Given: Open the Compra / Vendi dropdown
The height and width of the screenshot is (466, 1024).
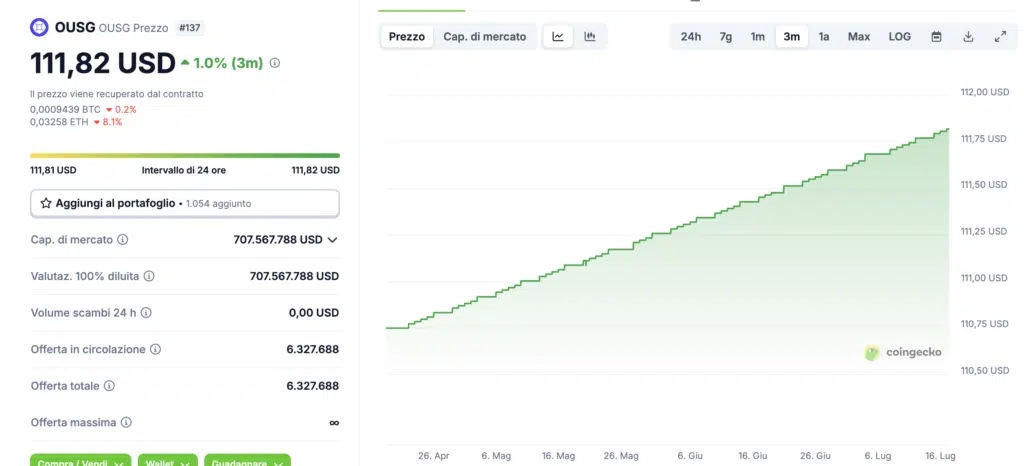Looking at the screenshot, I should point(80,462).
